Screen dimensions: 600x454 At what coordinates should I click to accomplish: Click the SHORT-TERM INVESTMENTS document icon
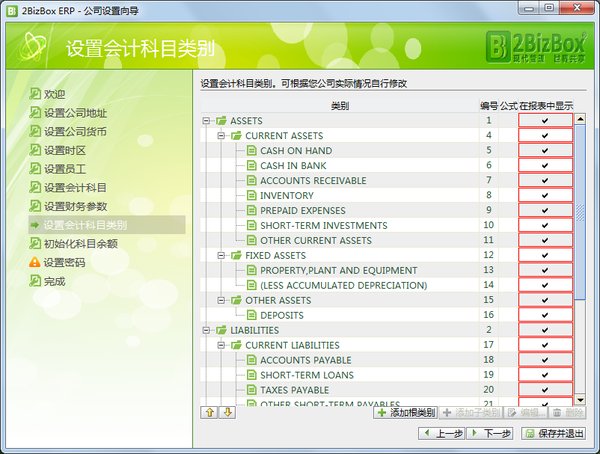(251, 225)
